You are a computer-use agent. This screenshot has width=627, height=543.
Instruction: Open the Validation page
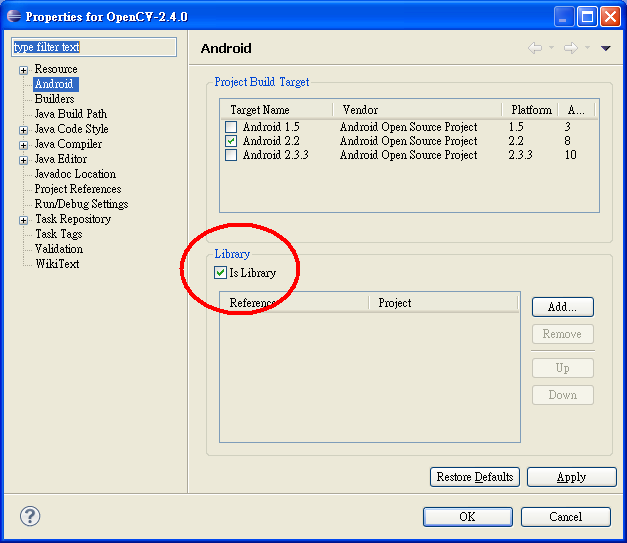click(x=59, y=249)
